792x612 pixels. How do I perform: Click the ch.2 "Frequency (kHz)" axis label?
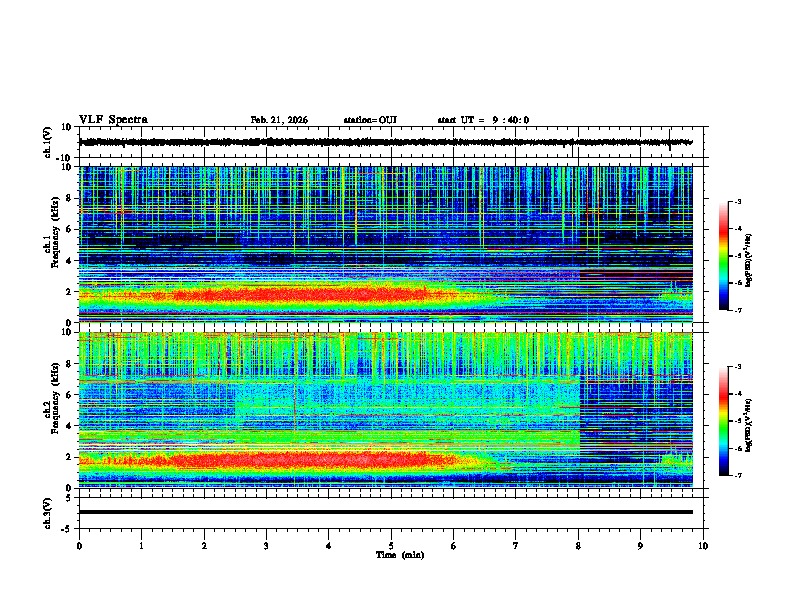tap(55, 398)
